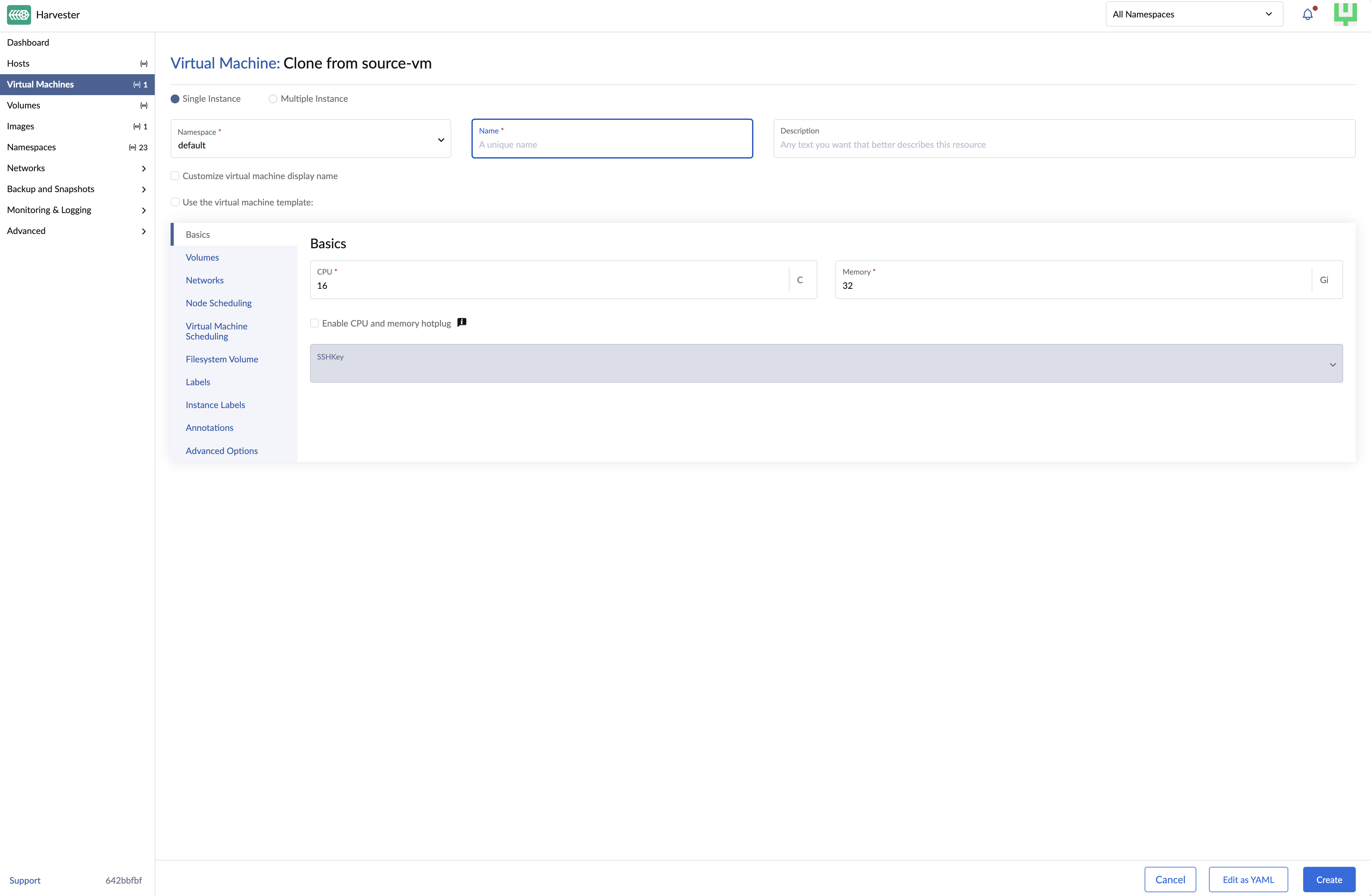Enable CPU and memory hotplug checkbox

pyautogui.click(x=315, y=323)
